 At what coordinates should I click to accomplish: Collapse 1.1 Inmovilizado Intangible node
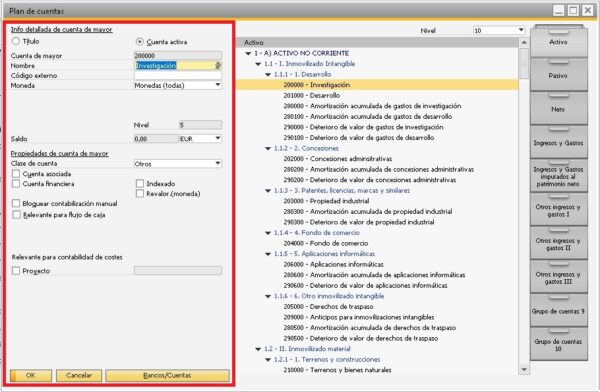click(x=258, y=64)
